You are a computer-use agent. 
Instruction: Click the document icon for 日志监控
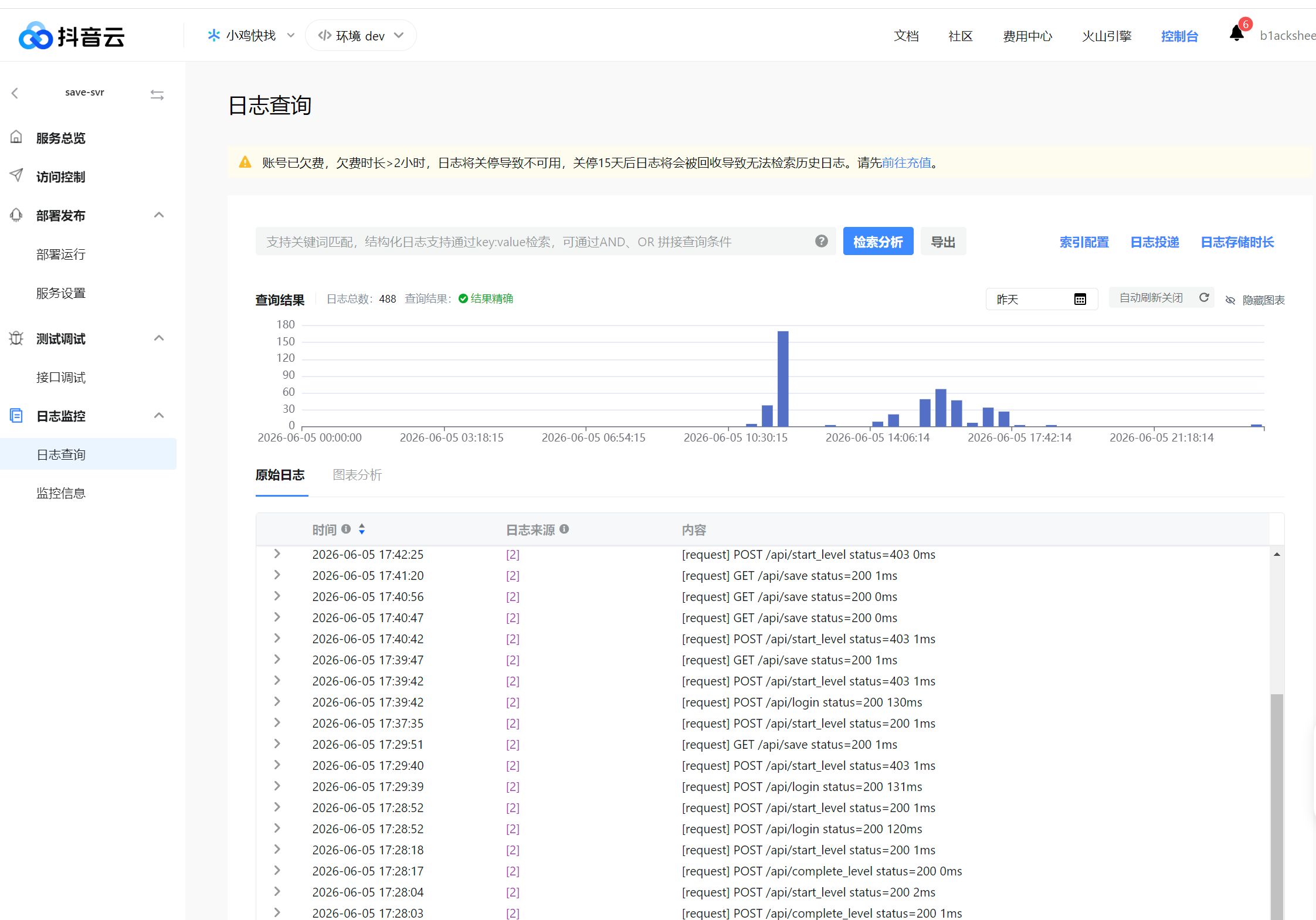[x=16, y=416]
